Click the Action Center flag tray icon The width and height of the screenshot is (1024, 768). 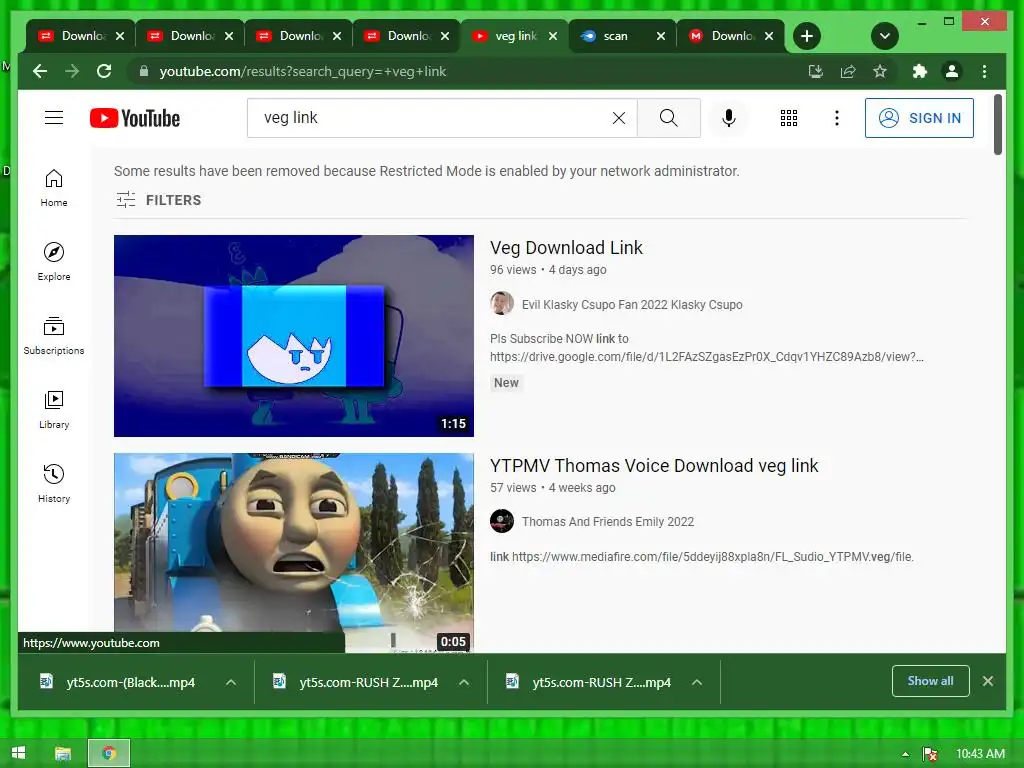[x=930, y=754]
